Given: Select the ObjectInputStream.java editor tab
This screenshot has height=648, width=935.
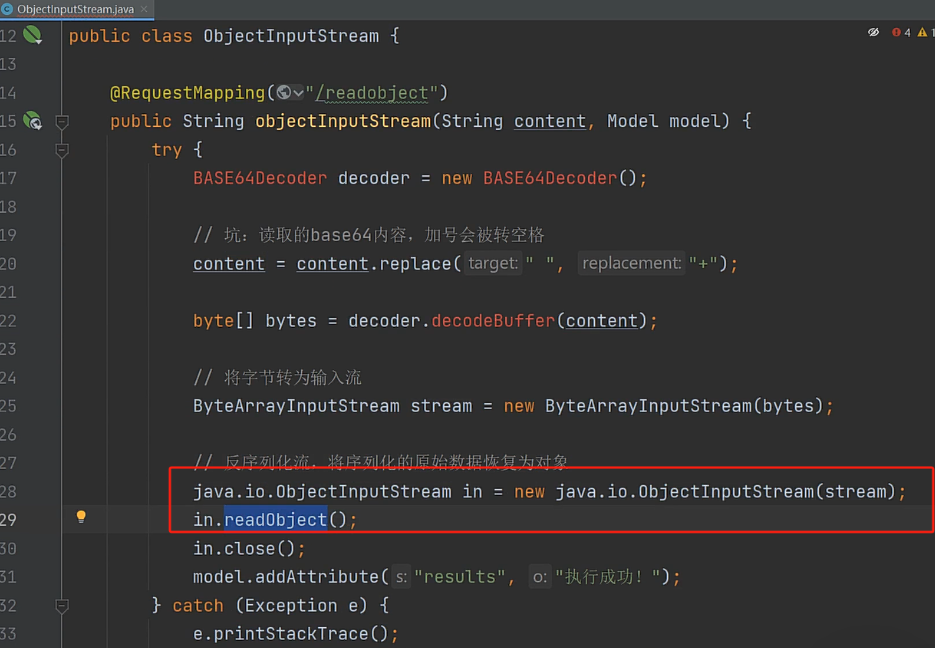Looking at the screenshot, I should point(75,8).
